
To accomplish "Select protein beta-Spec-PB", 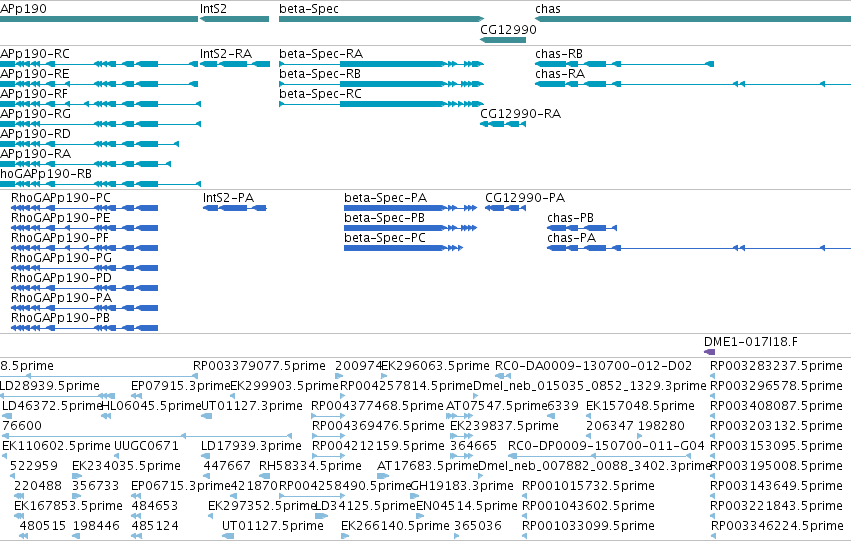I will [x=410, y=228].
